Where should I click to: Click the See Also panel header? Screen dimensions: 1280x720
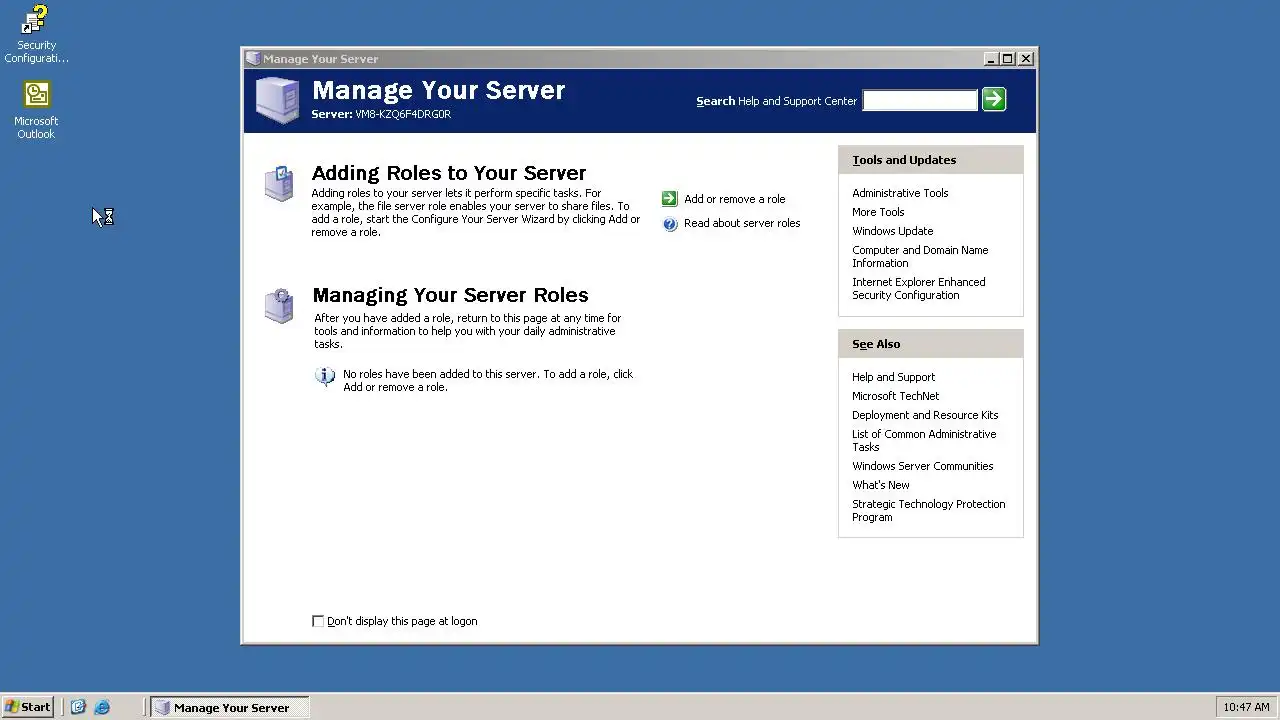click(x=930, y=344)
